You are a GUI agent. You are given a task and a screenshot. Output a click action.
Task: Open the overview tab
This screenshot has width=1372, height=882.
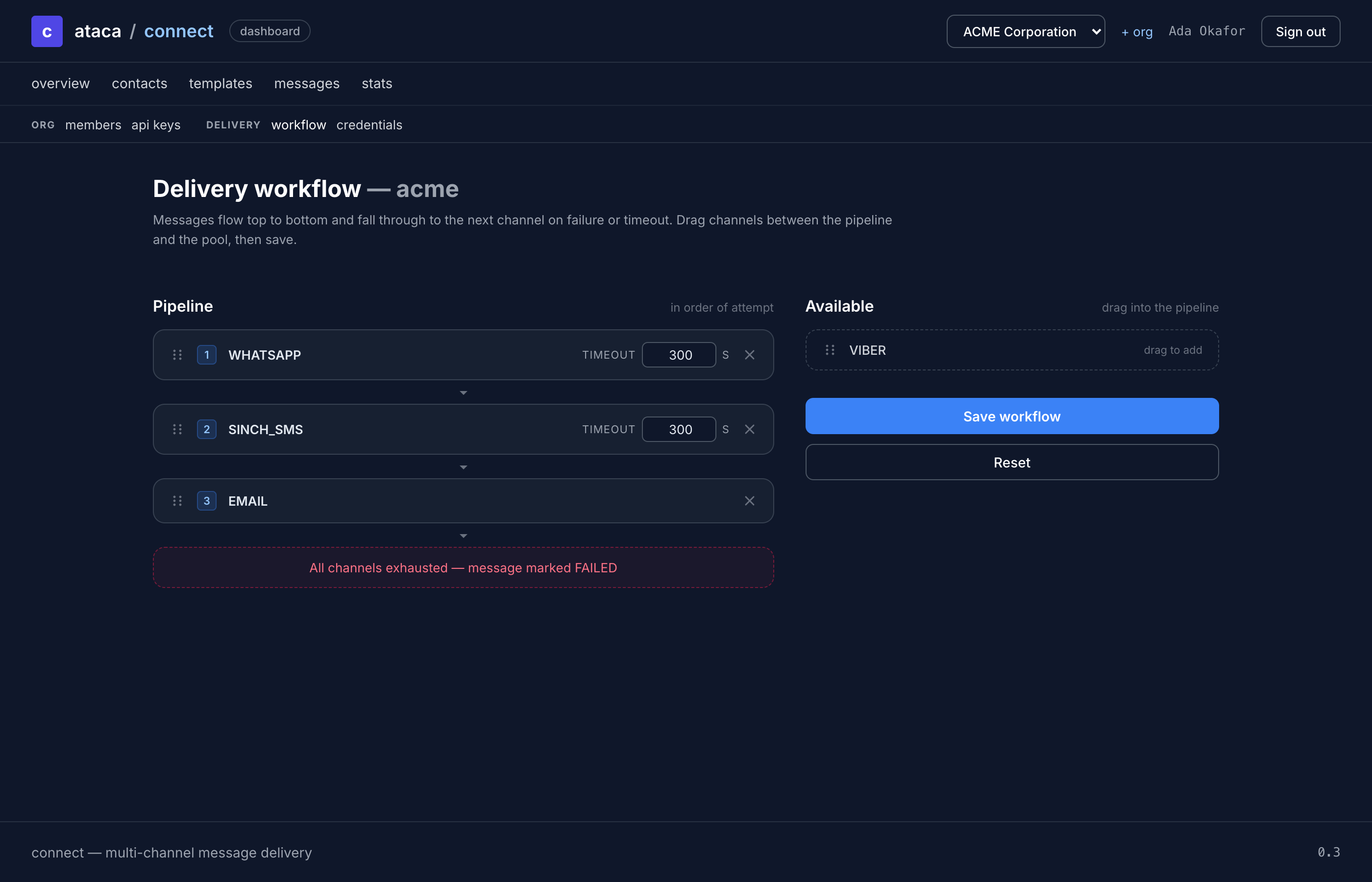61,84
